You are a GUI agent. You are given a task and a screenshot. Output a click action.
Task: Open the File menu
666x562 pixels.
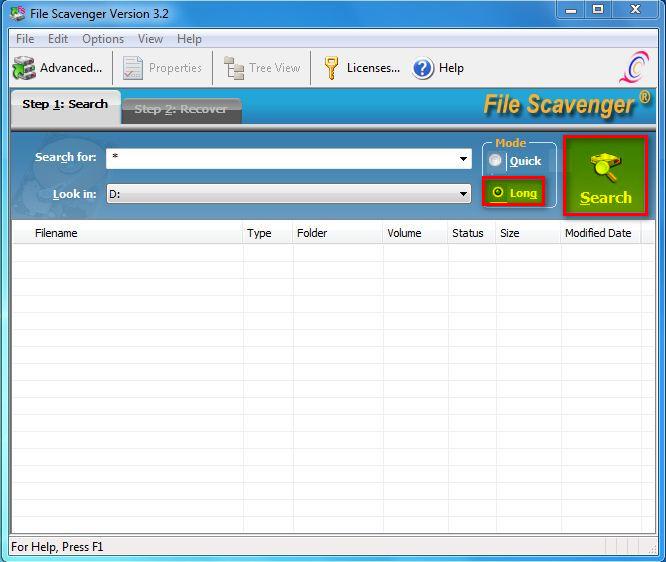point(25,39)
